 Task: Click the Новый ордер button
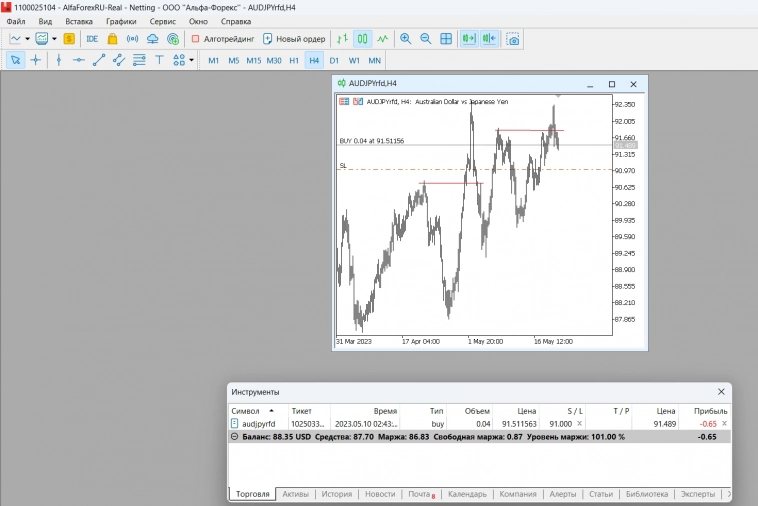[294, 39]
